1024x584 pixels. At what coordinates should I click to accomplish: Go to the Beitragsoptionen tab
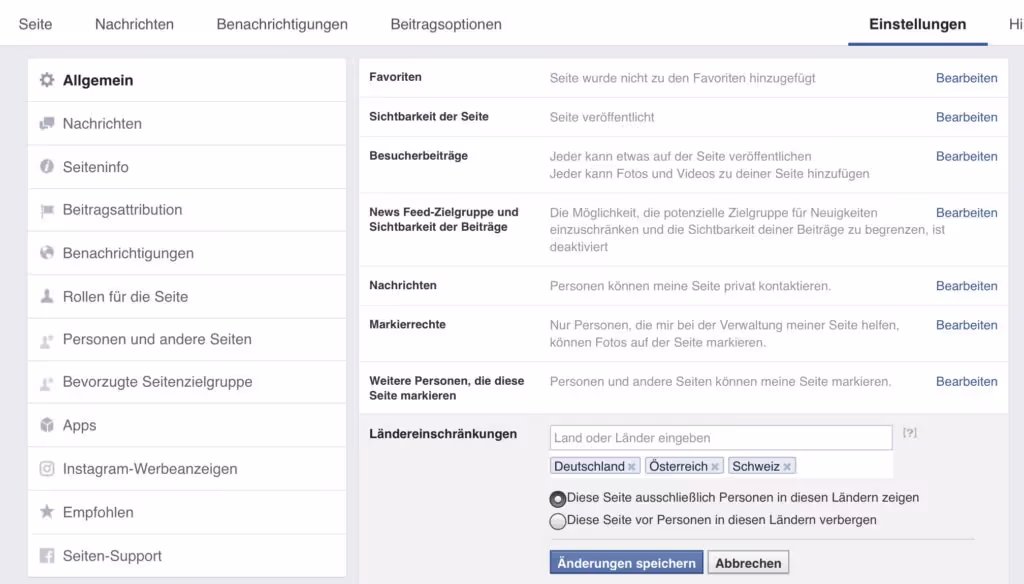click(x=446, y=24)
